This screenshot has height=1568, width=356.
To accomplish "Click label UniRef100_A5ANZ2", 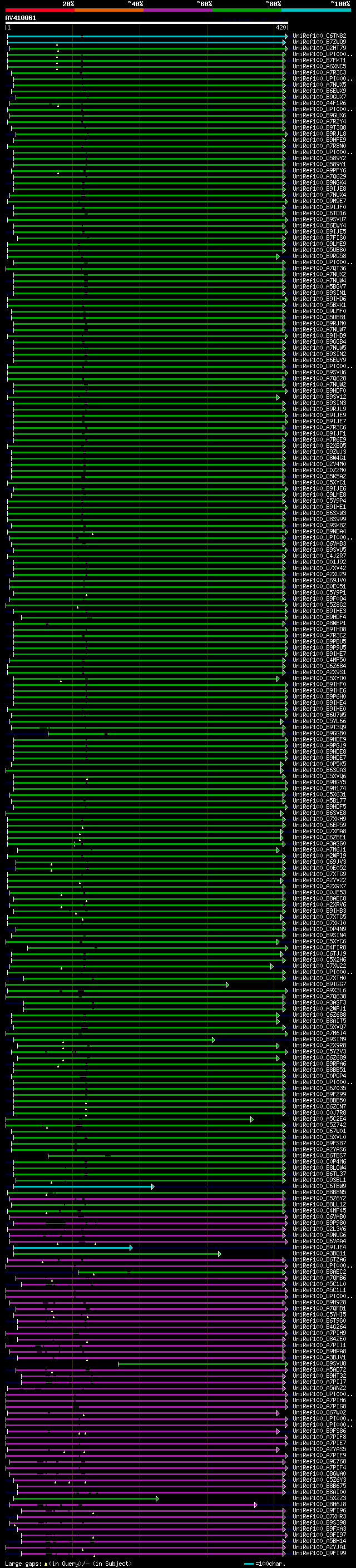I will coord(319,1388).
